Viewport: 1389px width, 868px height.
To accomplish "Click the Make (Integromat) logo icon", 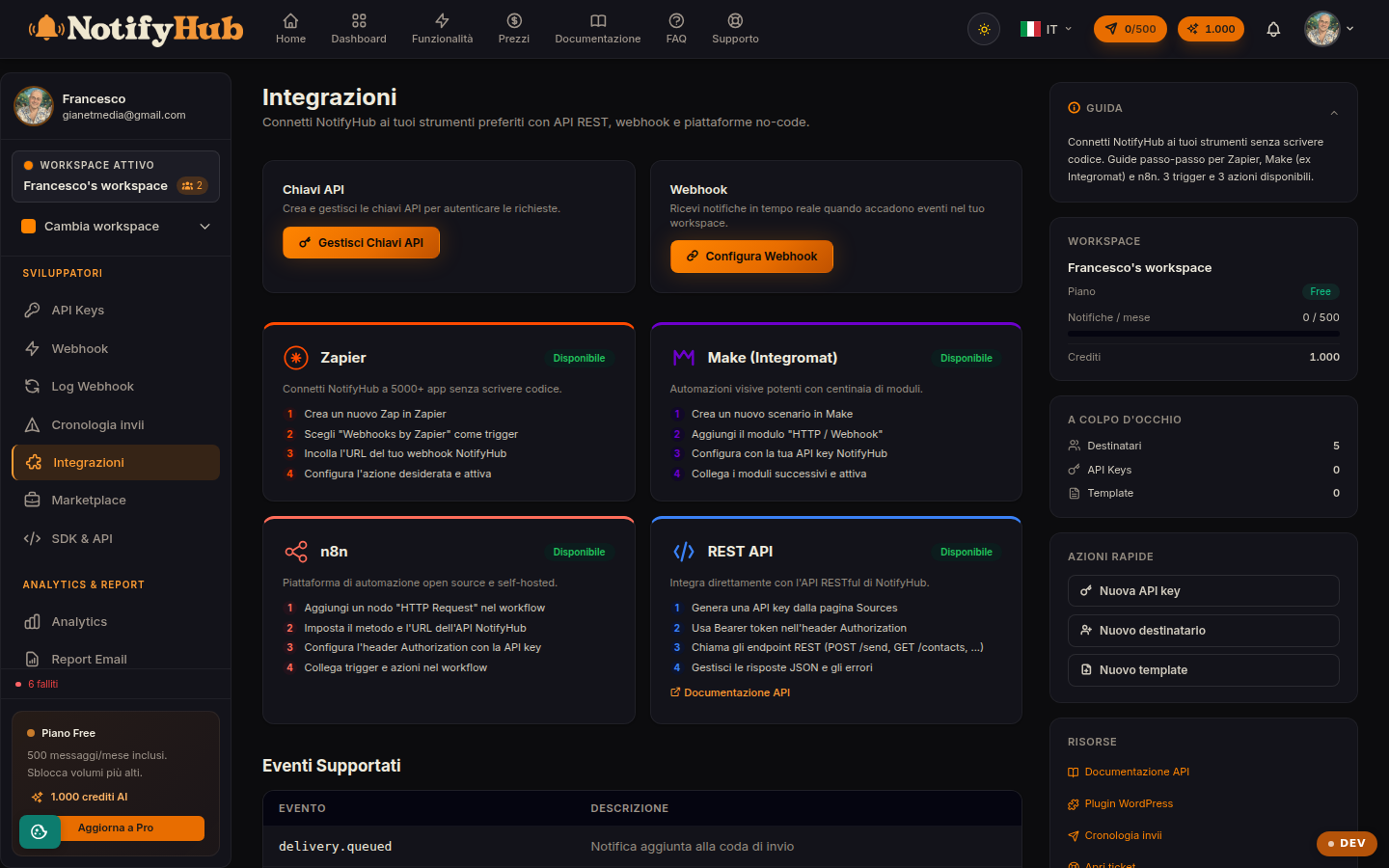I will (684, 358).
